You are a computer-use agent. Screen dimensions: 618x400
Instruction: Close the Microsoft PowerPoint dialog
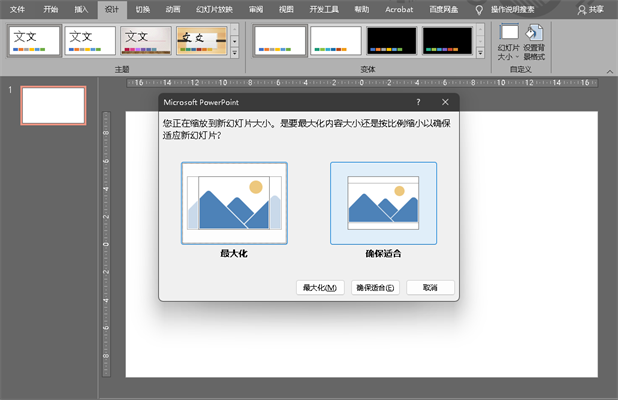[x=445, y=102]
